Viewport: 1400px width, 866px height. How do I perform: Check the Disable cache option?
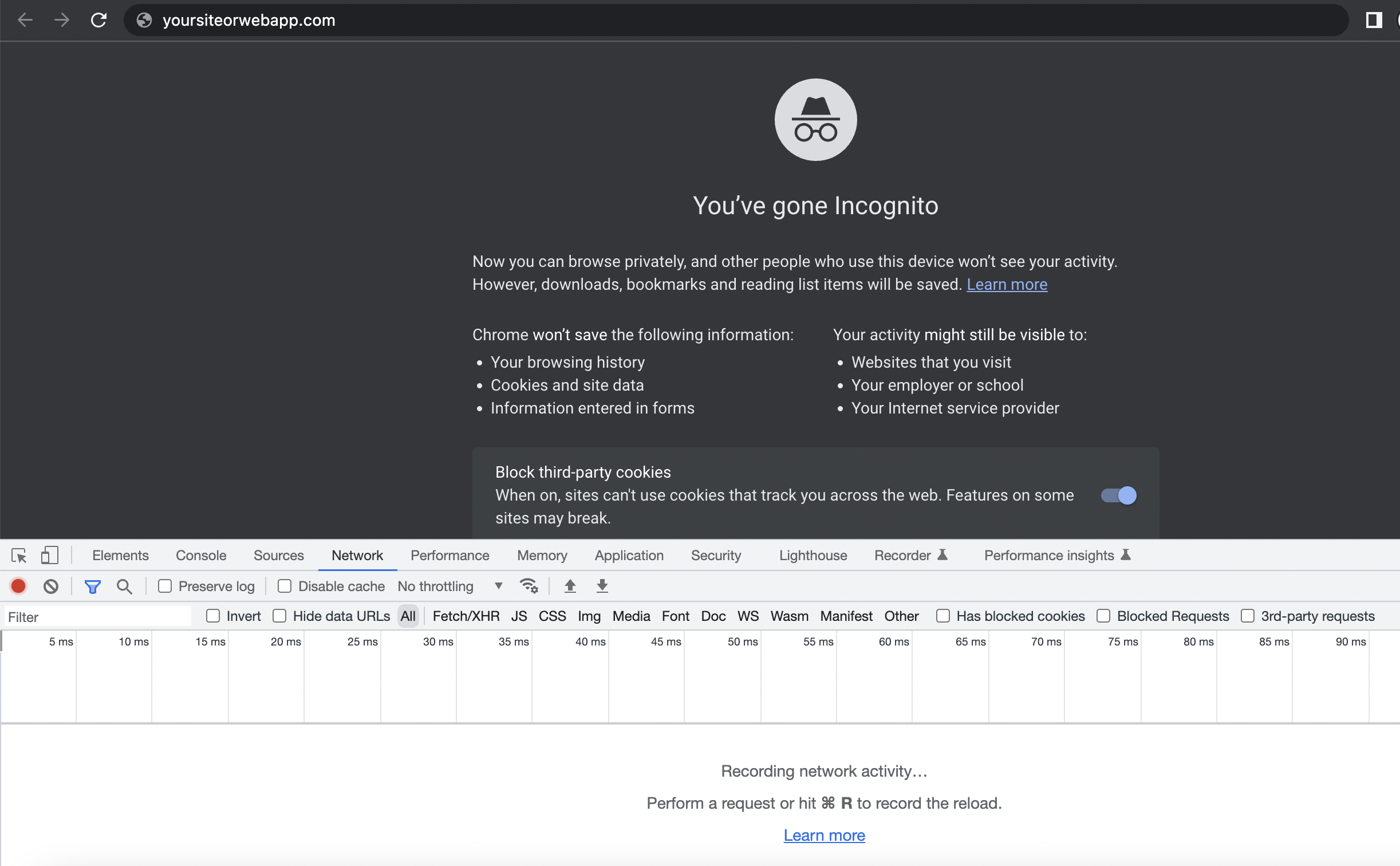tap(285, 586)
